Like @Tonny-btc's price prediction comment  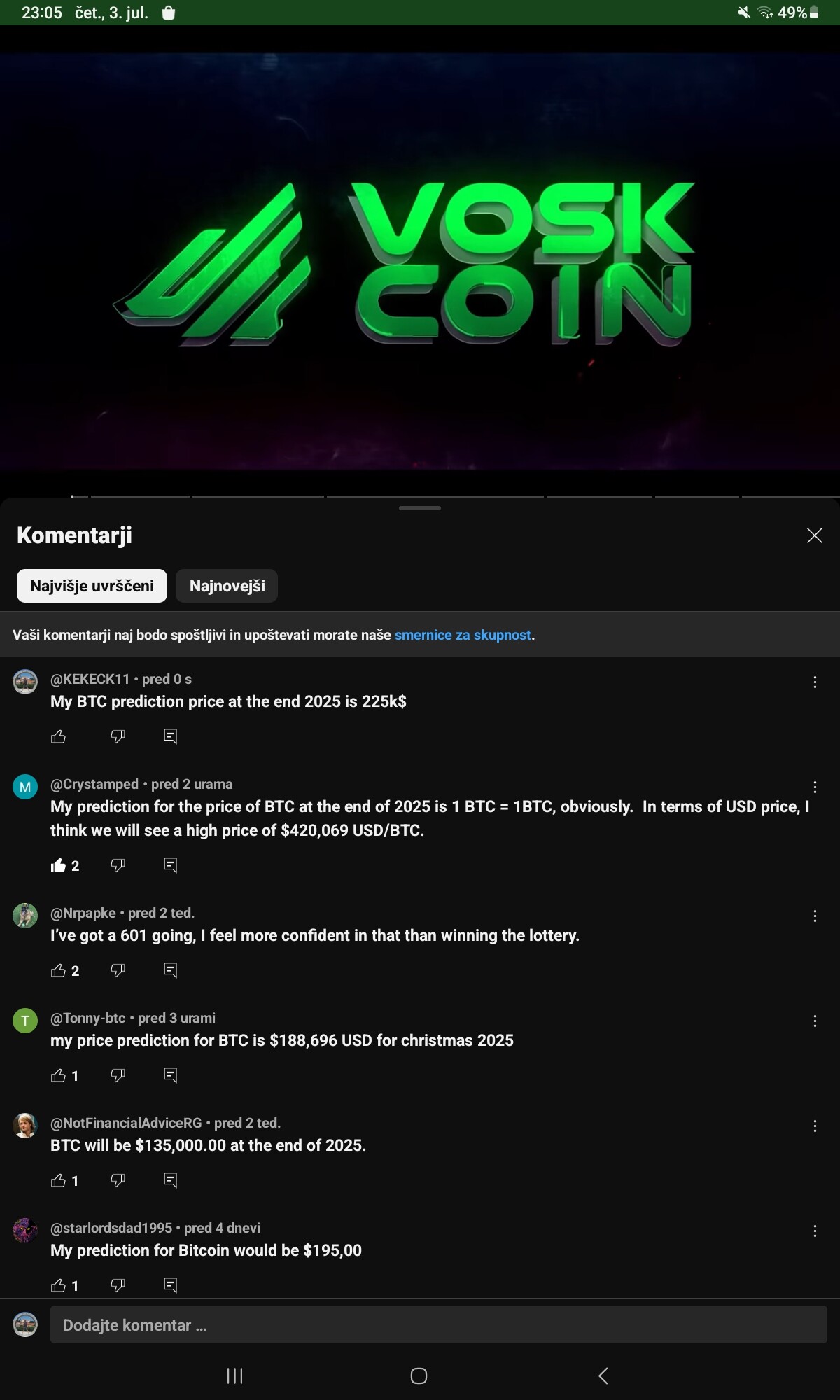point(59,1075)
